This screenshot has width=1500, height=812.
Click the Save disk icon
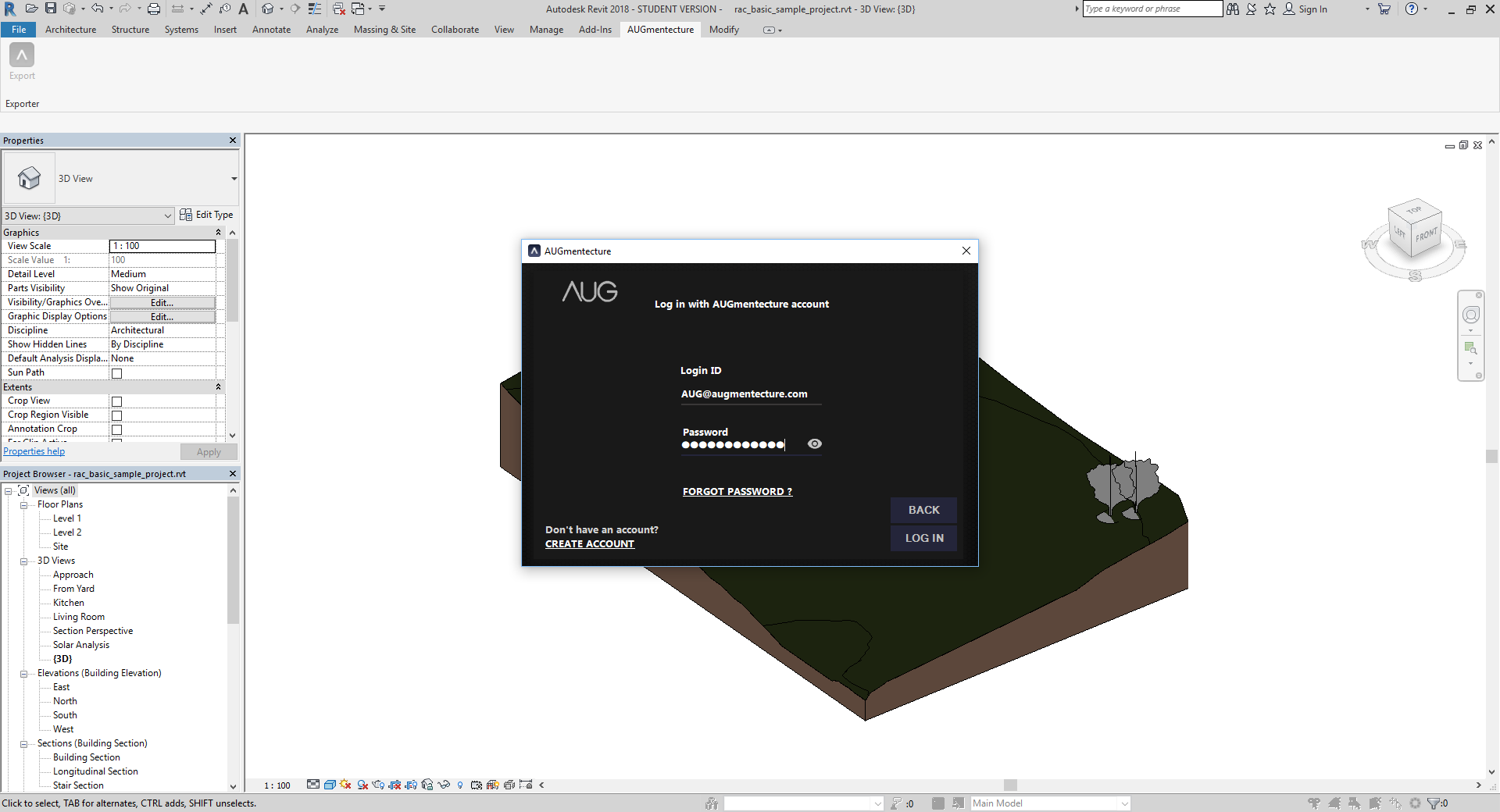(51, 9)
